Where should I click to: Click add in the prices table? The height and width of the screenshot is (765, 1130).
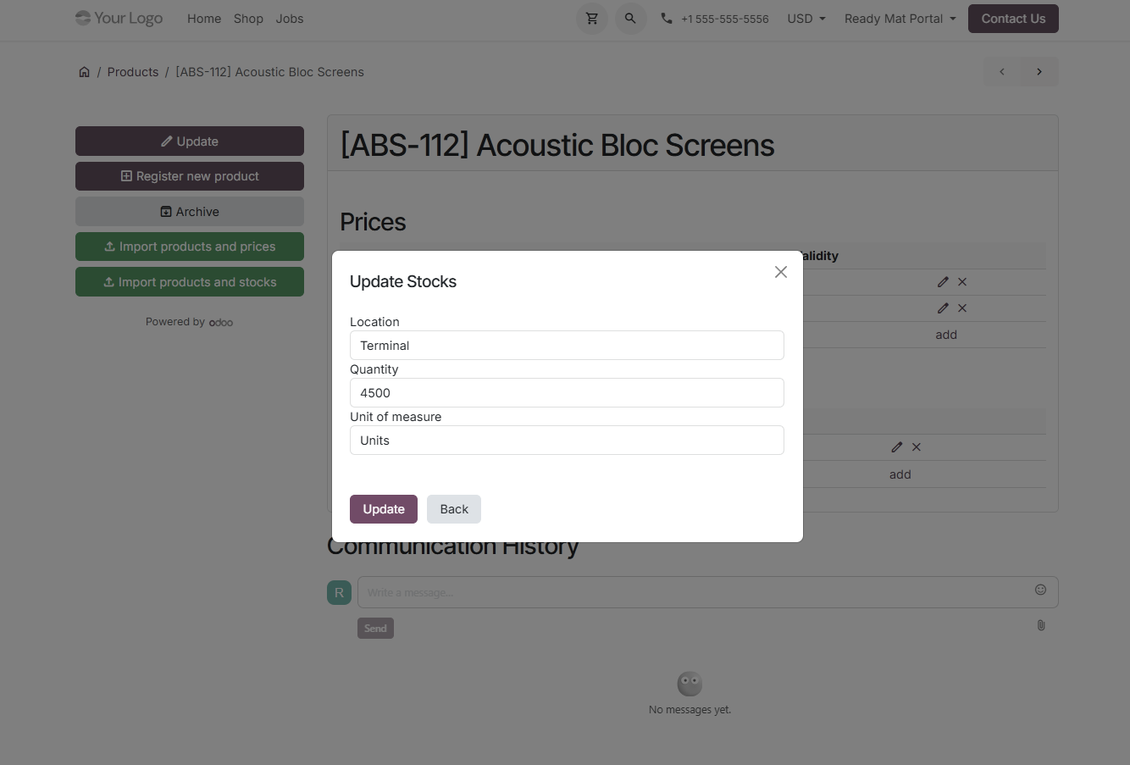(946, 335)
